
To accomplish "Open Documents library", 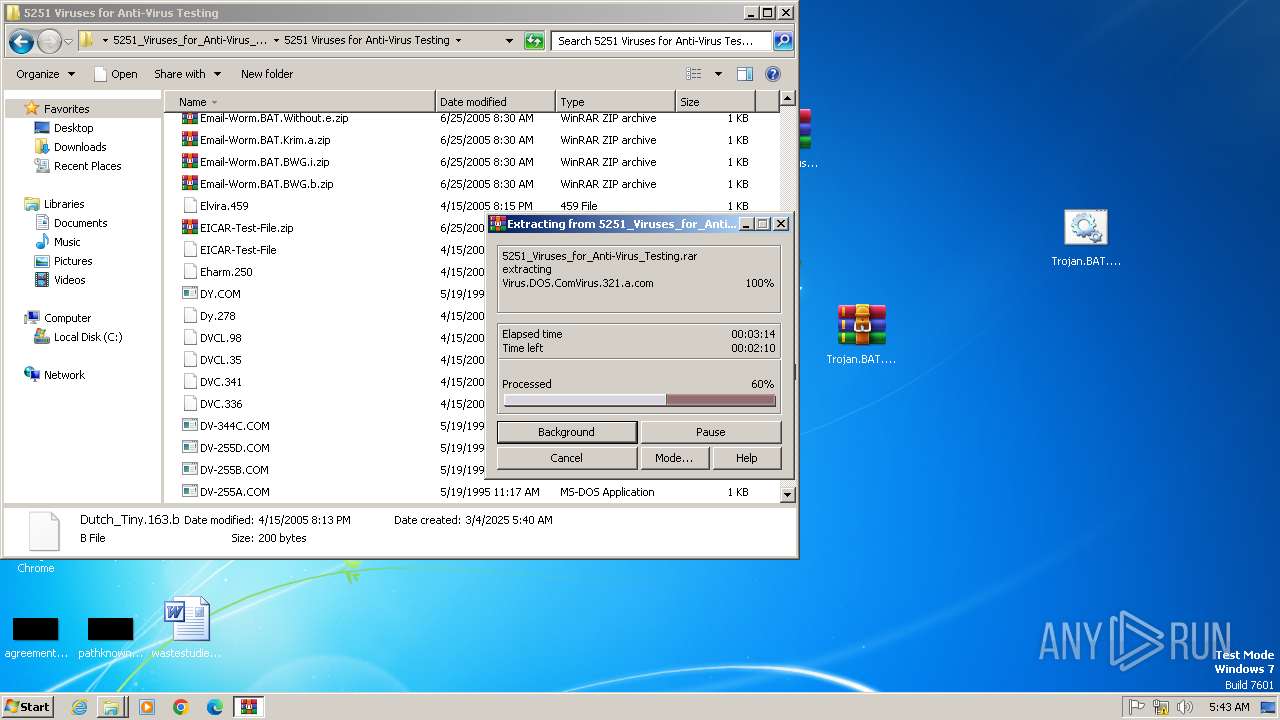I will click(x=80, y=223).
